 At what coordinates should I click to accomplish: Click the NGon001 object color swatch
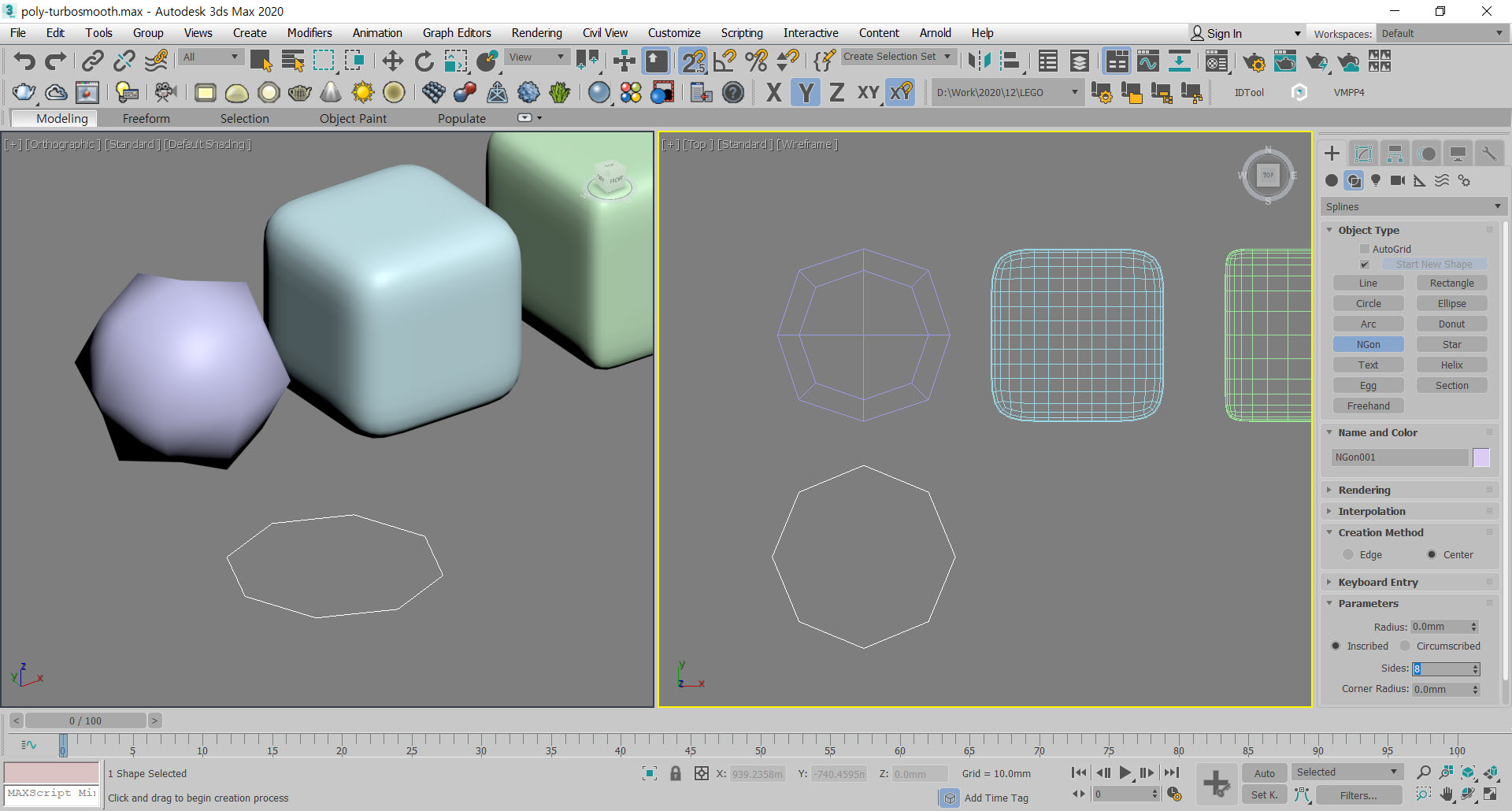coord(1481,457)
